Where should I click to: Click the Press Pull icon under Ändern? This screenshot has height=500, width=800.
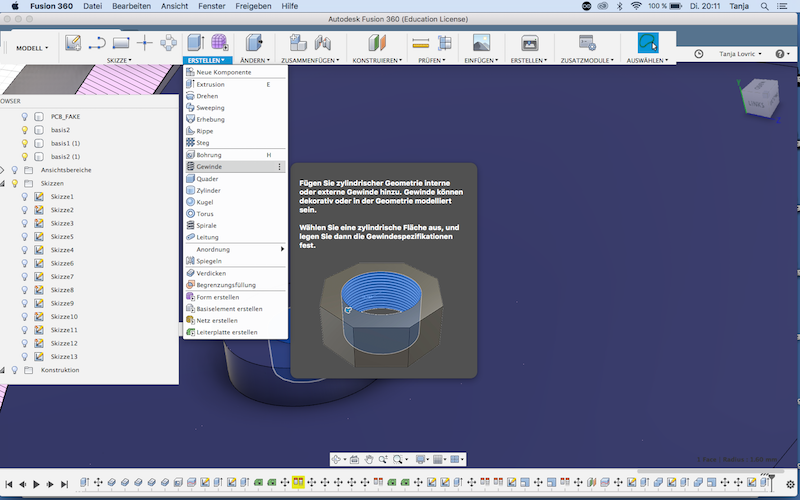(x=254, y=43)
